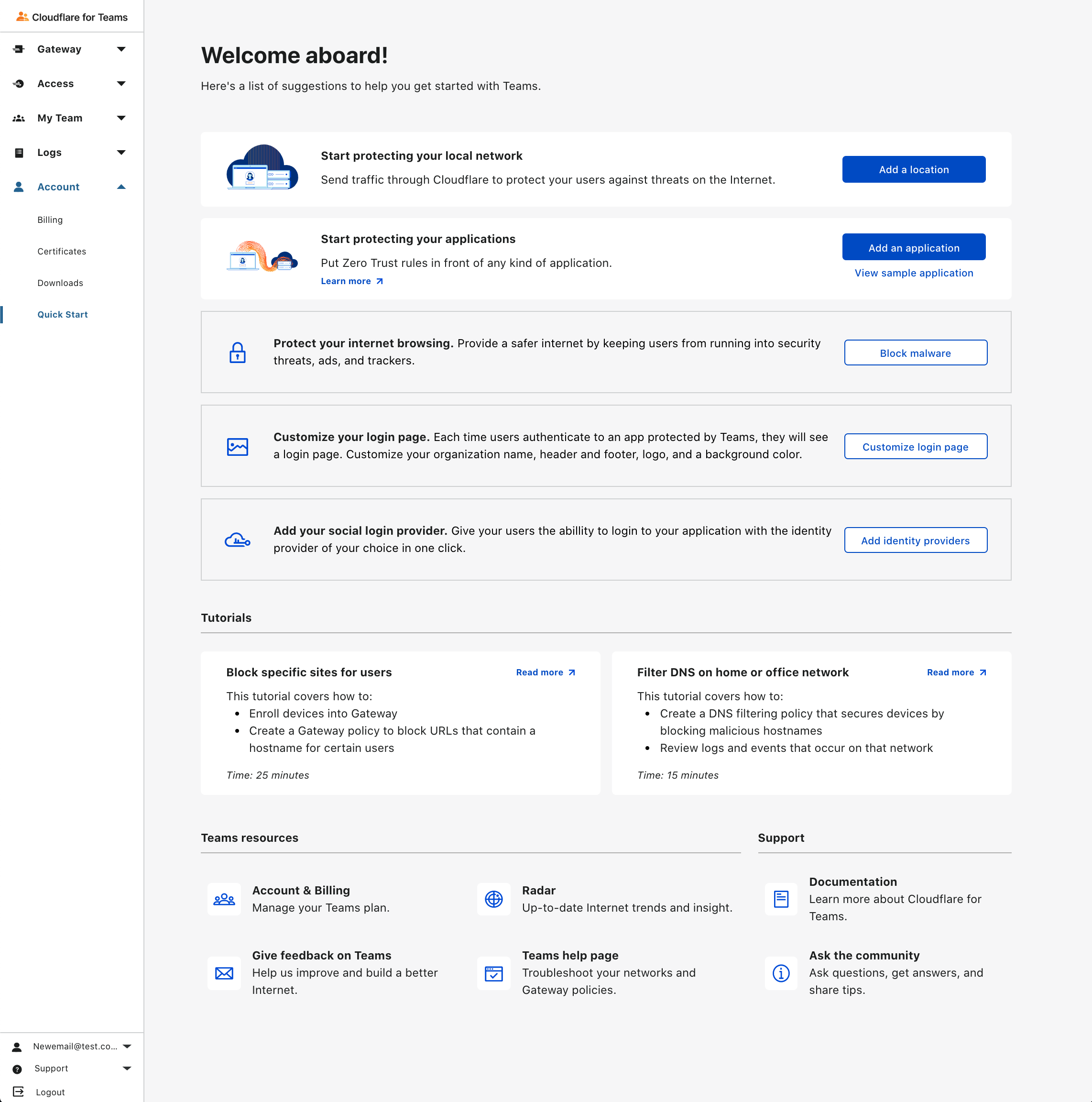This screenshot has height=1102, width=1092.
Task: Click the user avatar icon beside email
Action: [17, 1047]
